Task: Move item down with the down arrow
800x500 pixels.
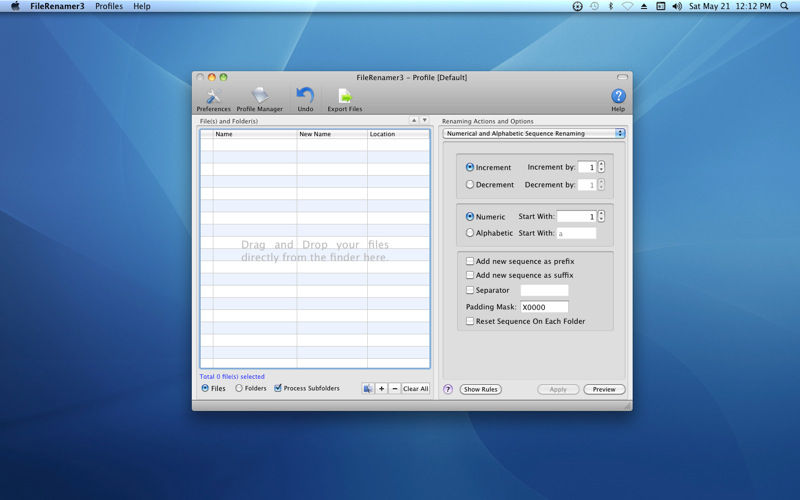Action: pyautogui.click(x=424, y=120)
